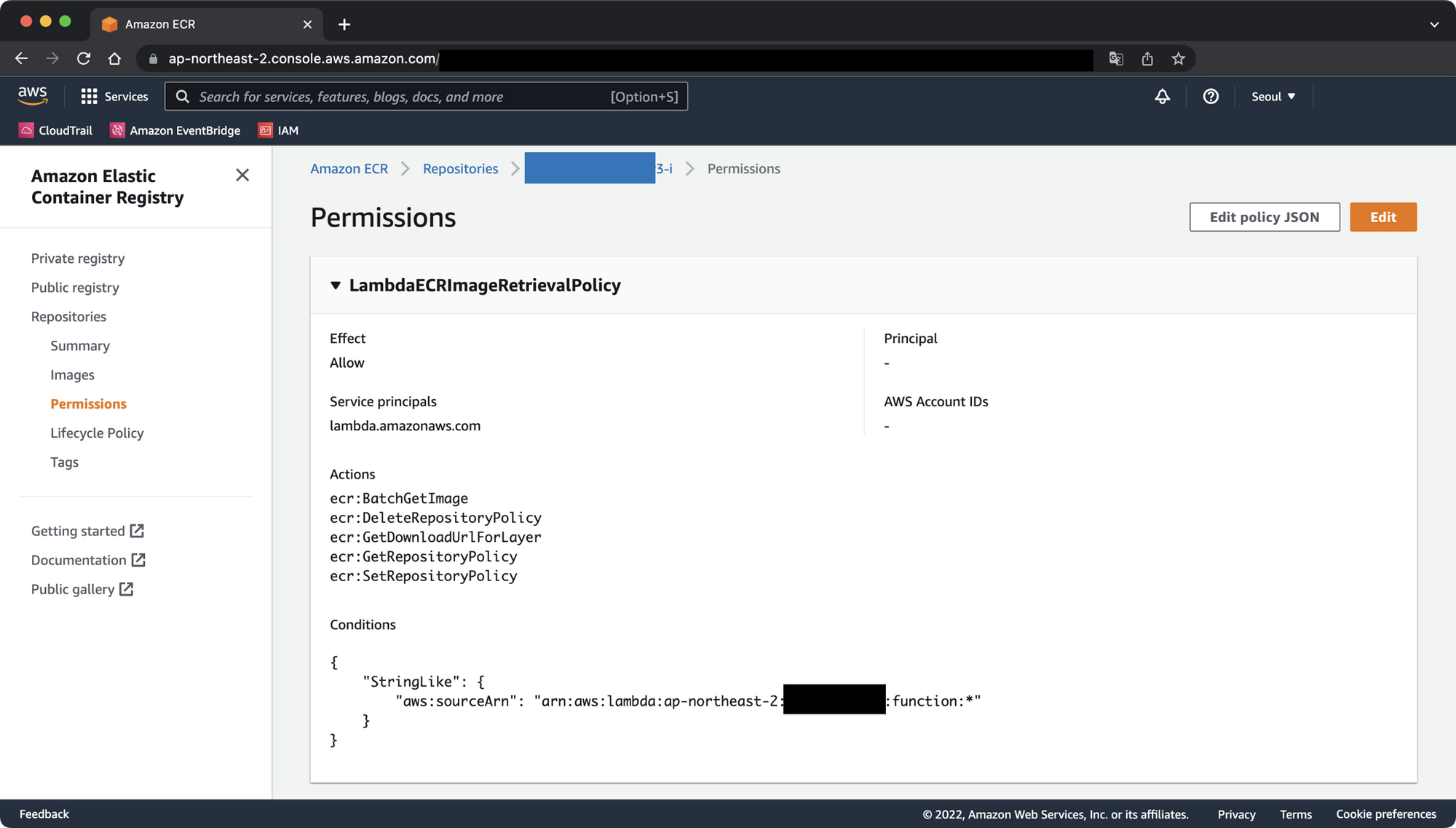
Task: Open Amazon EventBridge favorite shortcut
Action: pos(175,130)
